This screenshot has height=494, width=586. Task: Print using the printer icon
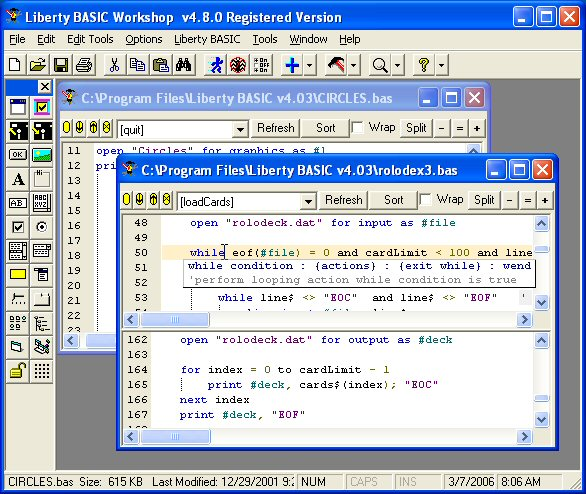84,65
